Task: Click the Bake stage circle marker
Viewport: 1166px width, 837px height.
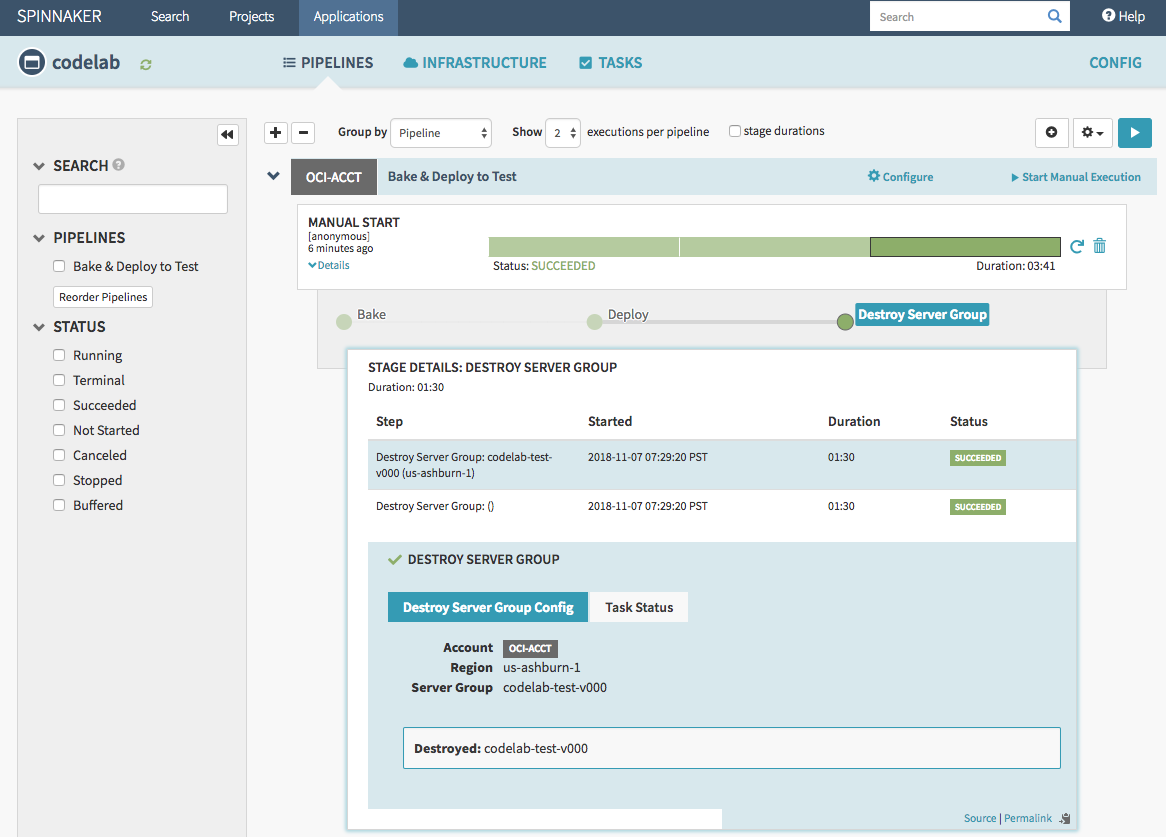Action: click(344, 322)
